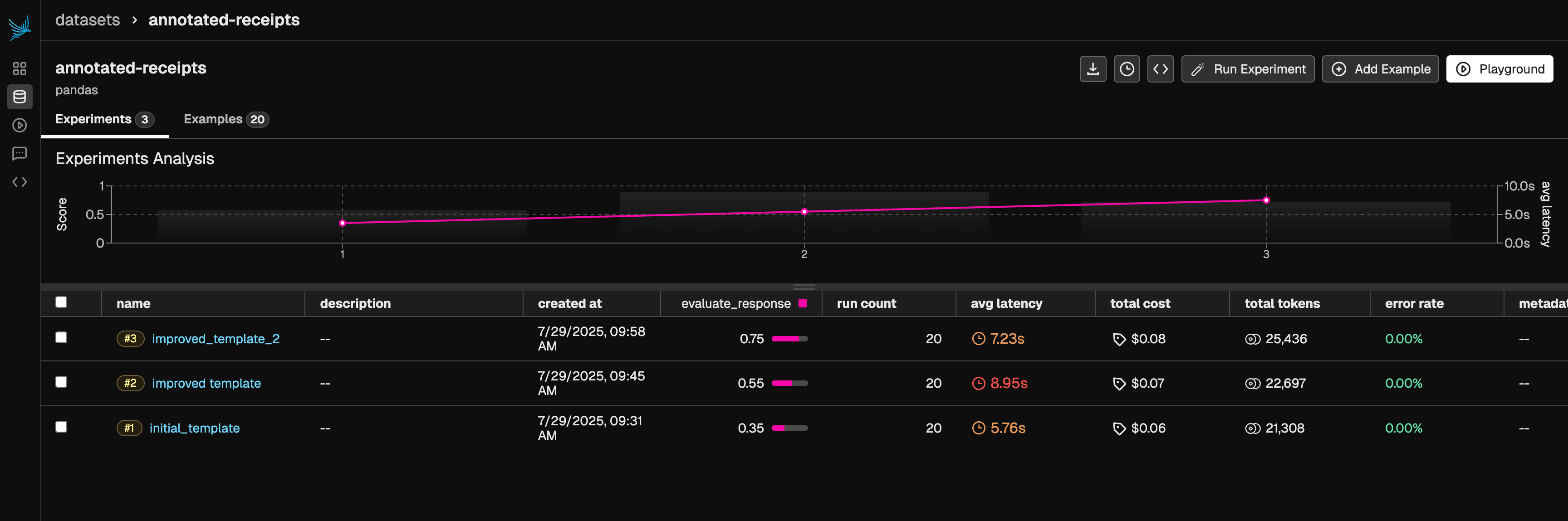Open the playground play icon in sidebar
Screen dimensions: 1568x521
pos(20,126)
